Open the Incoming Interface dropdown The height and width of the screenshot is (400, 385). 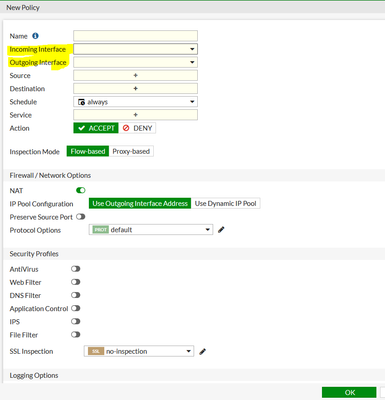tap(135, 49)
